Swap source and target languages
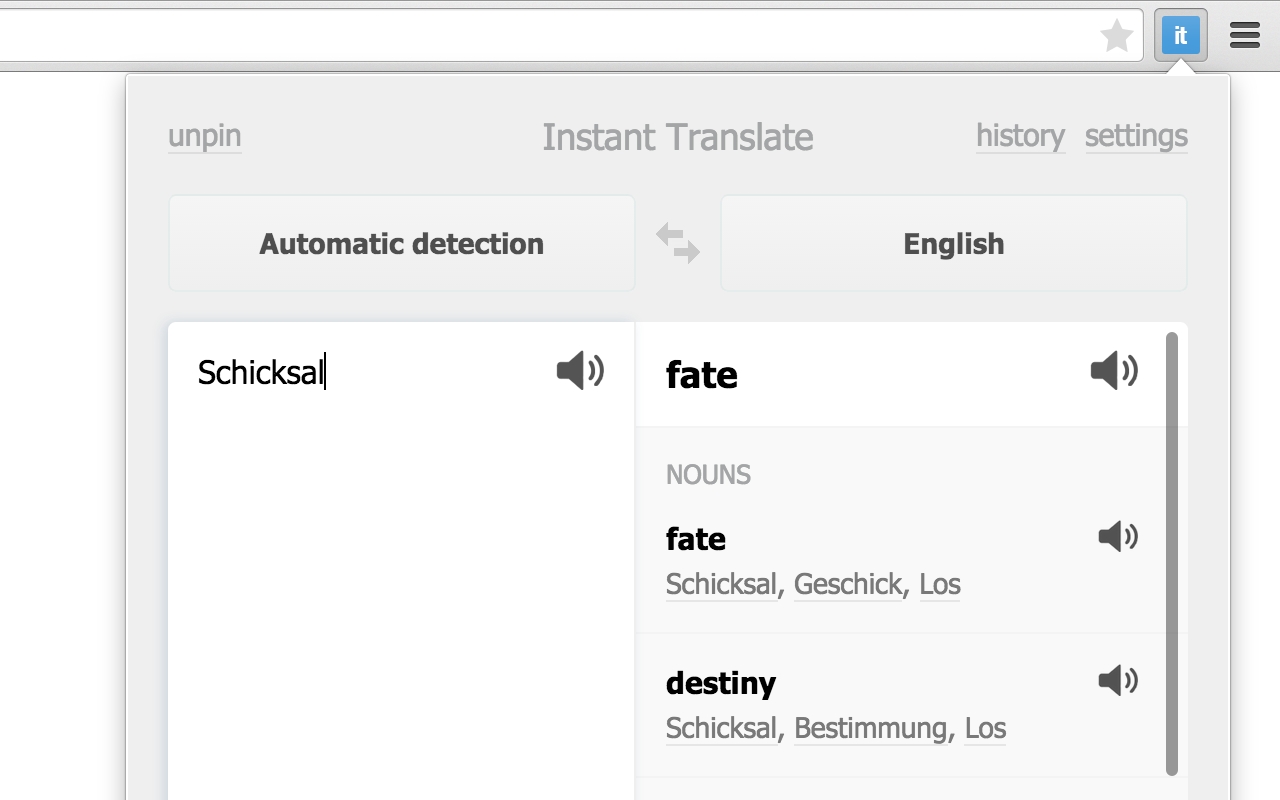 tap(678, 243)
